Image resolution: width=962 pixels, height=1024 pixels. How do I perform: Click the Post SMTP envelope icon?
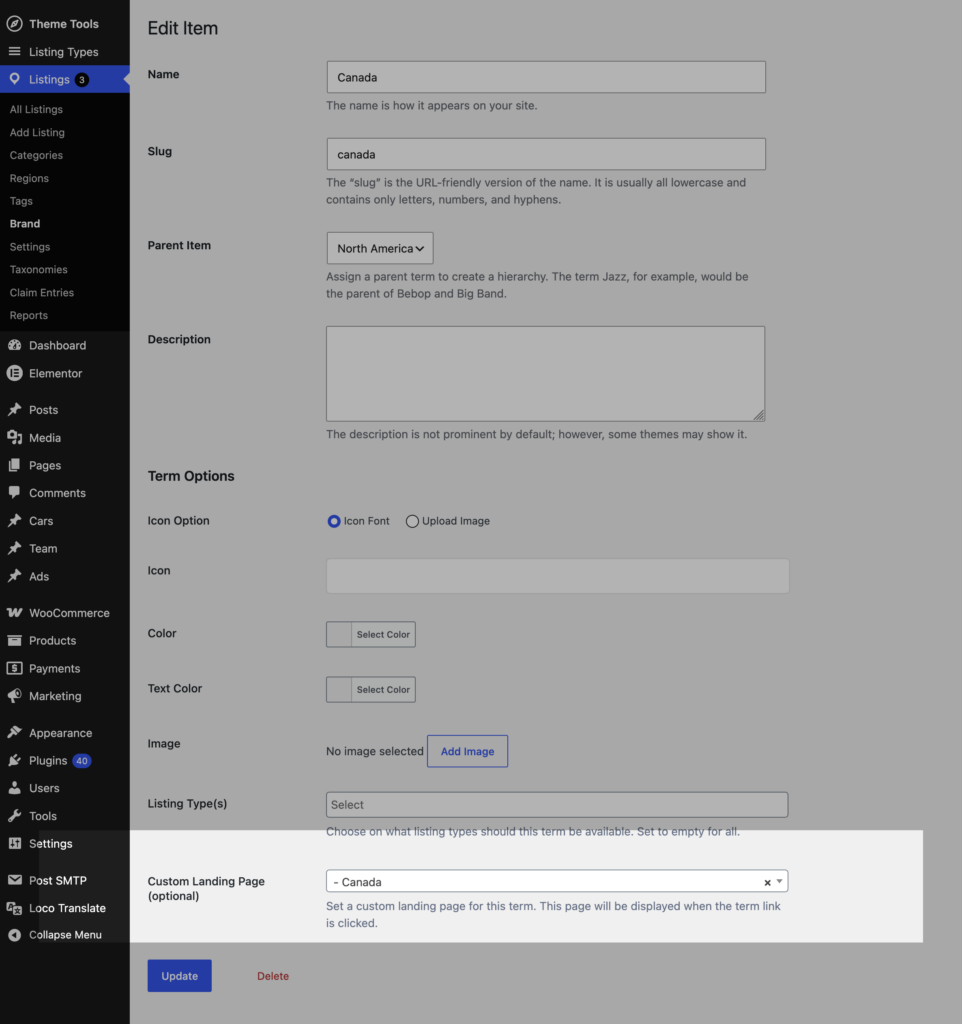click(14, 880)
